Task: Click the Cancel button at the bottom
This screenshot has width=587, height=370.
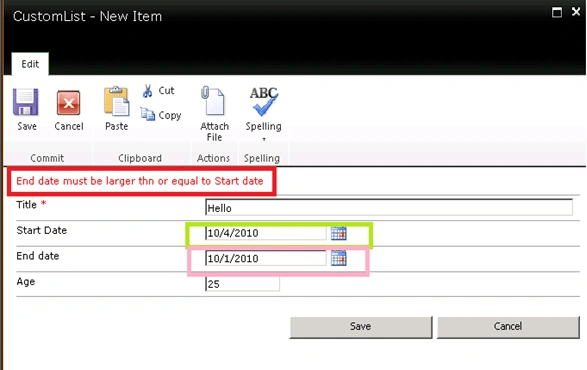Action: pyautogui.click(x=508, y=327)
